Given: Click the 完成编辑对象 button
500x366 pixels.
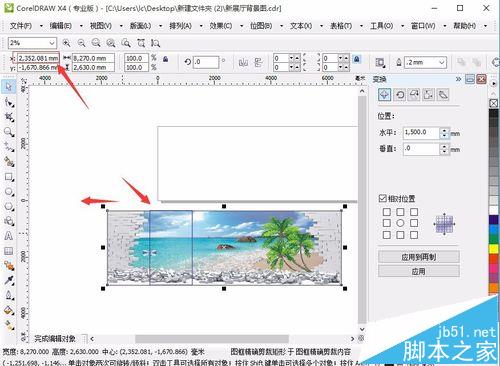Looking at the screenshot, I should click(55, 339).
